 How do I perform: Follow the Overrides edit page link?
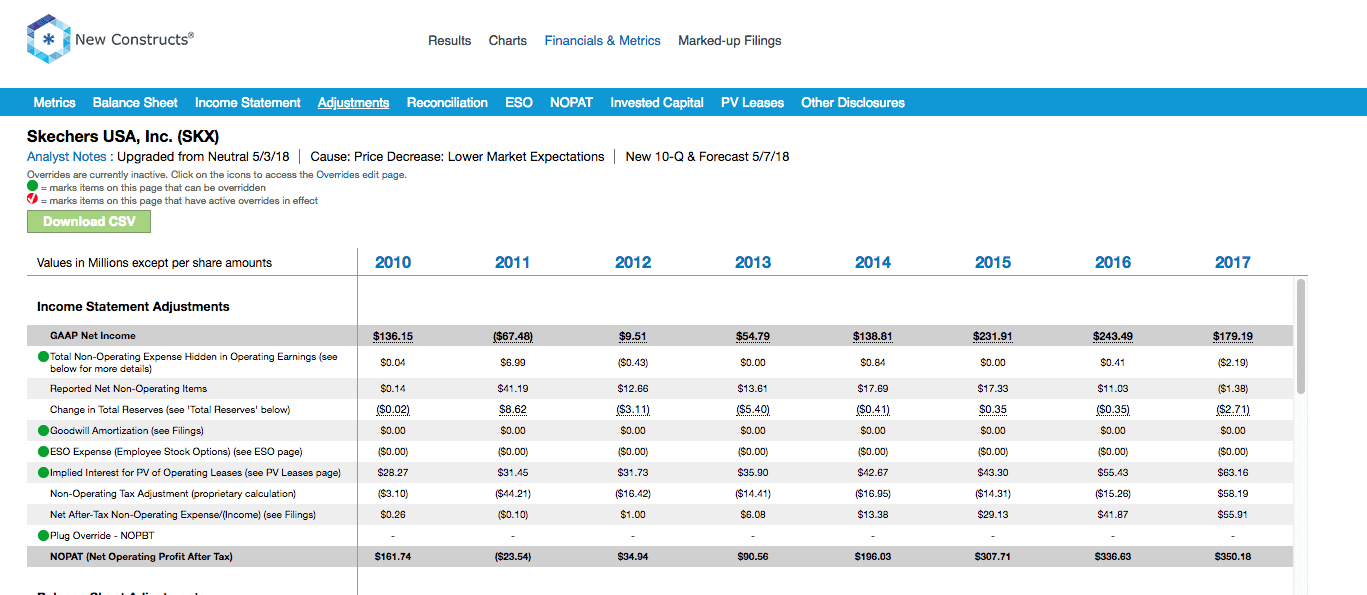361,175
